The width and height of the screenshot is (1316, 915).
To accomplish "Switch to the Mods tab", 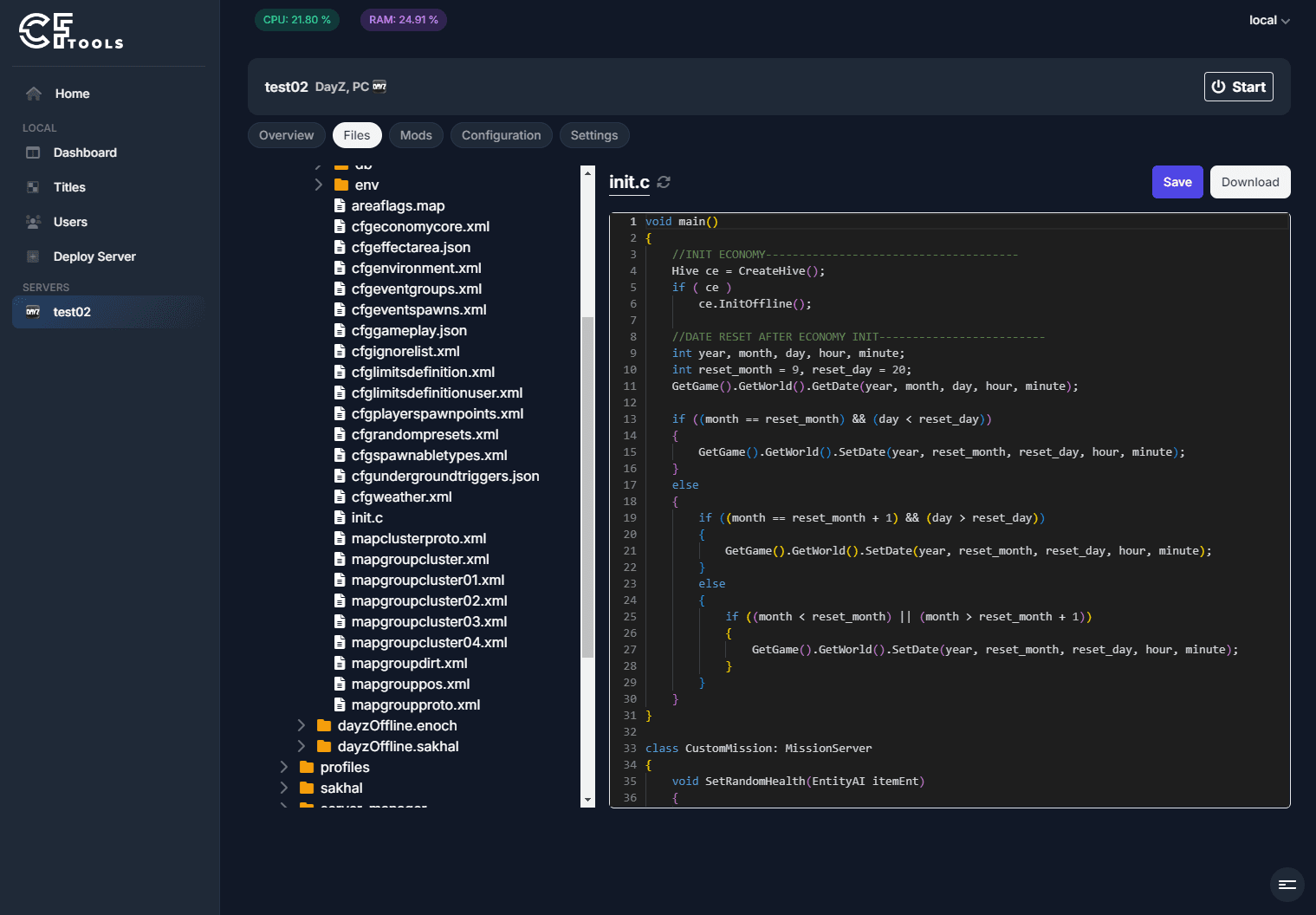I will tap(416, 135).
